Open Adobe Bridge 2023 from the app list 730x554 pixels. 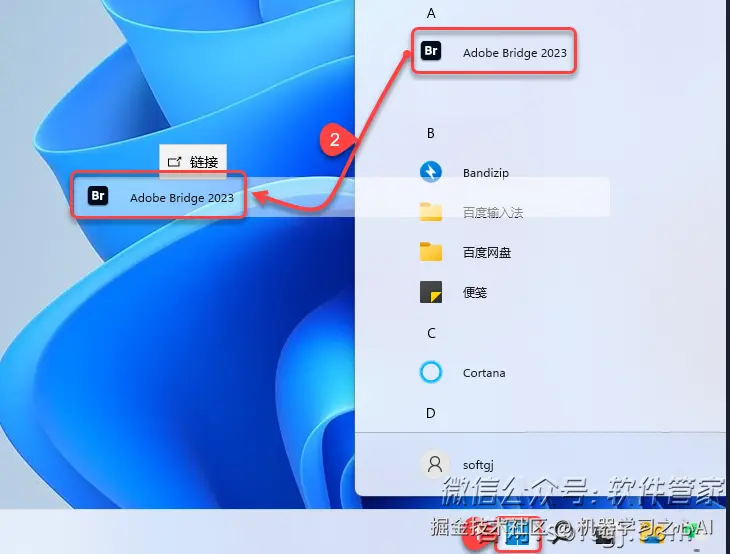(494, 51)
